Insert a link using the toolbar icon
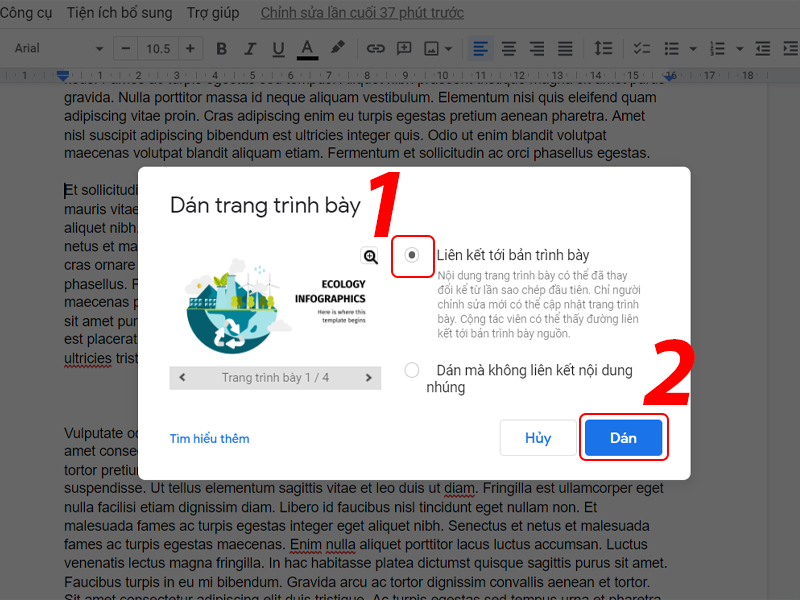The width and height of the screenshot is (800, 600). click(377, 48)
